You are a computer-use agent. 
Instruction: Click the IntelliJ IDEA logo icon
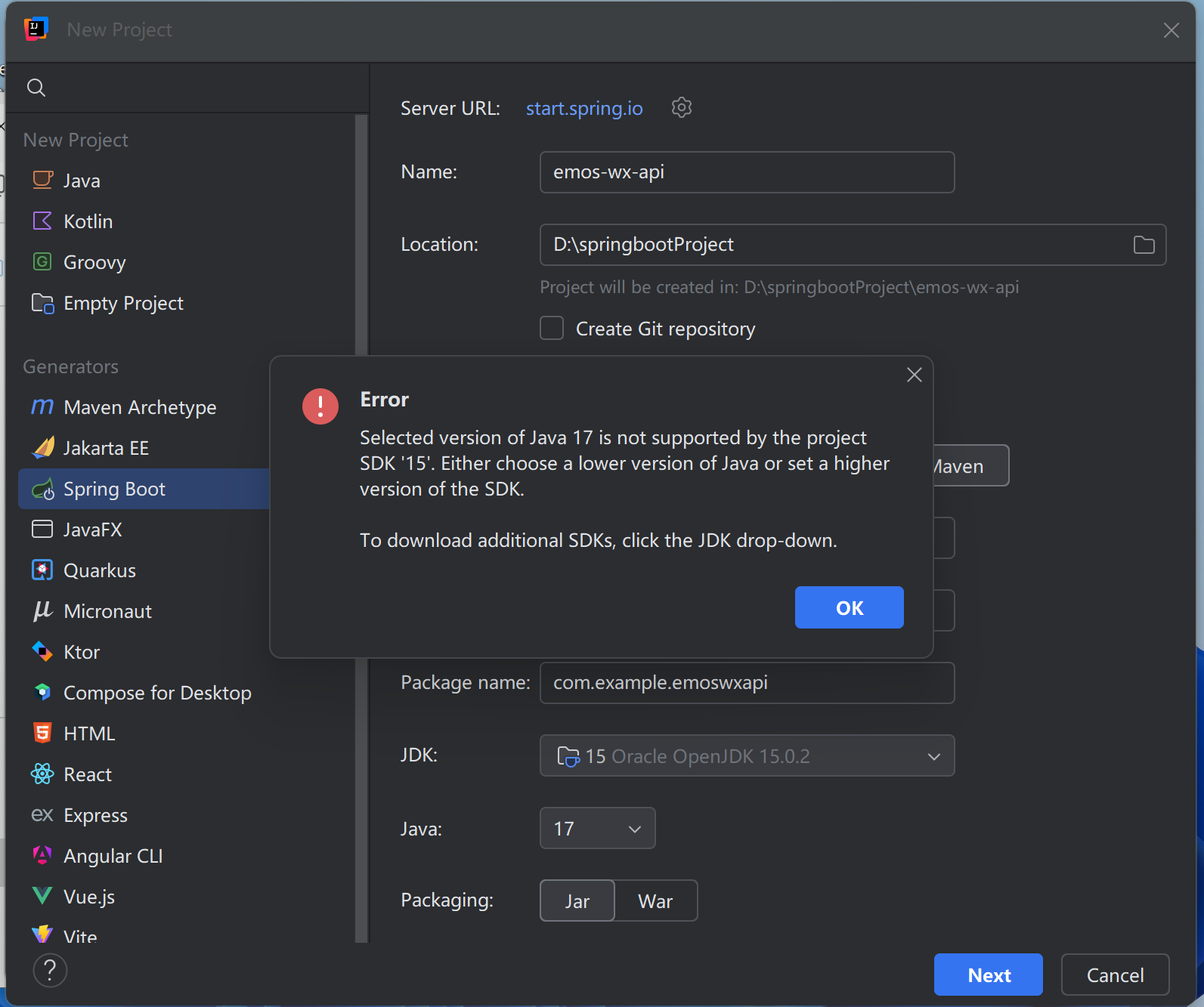coord(36,29)
